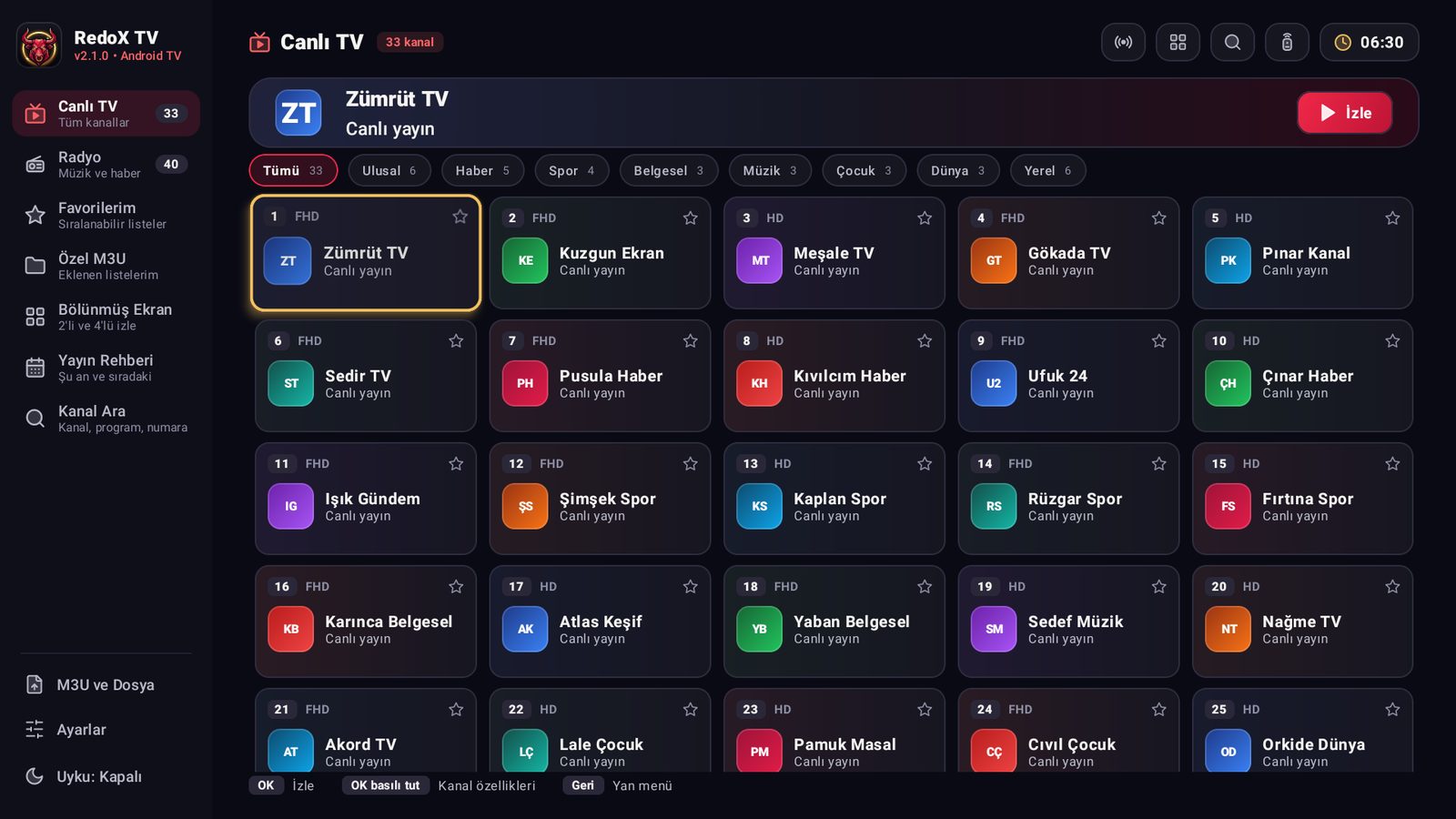Favorite Kuzgun Ekran with its star
The image size is (1456, 819).
click(690, 218)
